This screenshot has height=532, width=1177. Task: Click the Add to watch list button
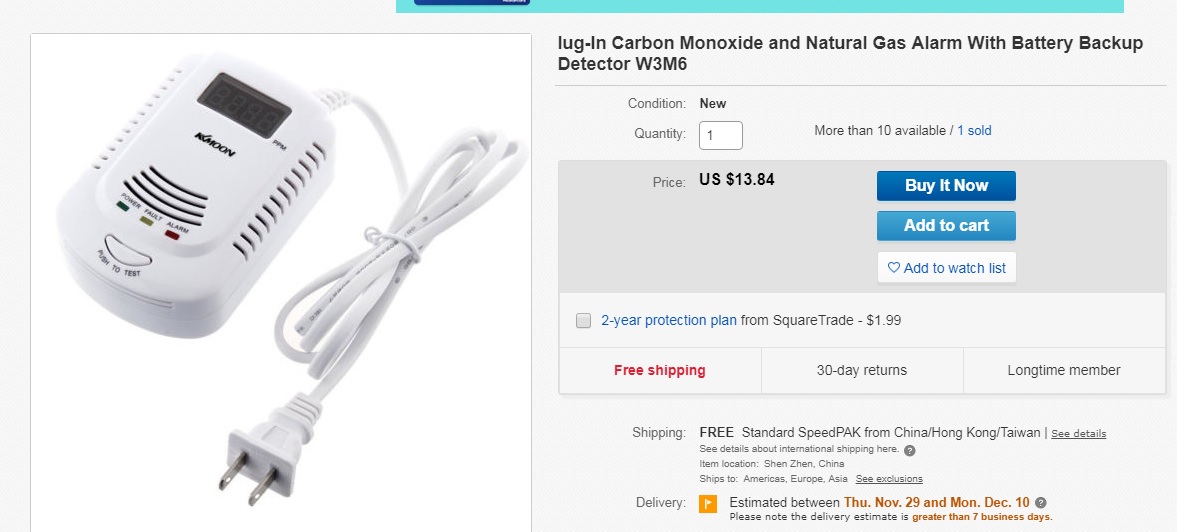[946, 268]
